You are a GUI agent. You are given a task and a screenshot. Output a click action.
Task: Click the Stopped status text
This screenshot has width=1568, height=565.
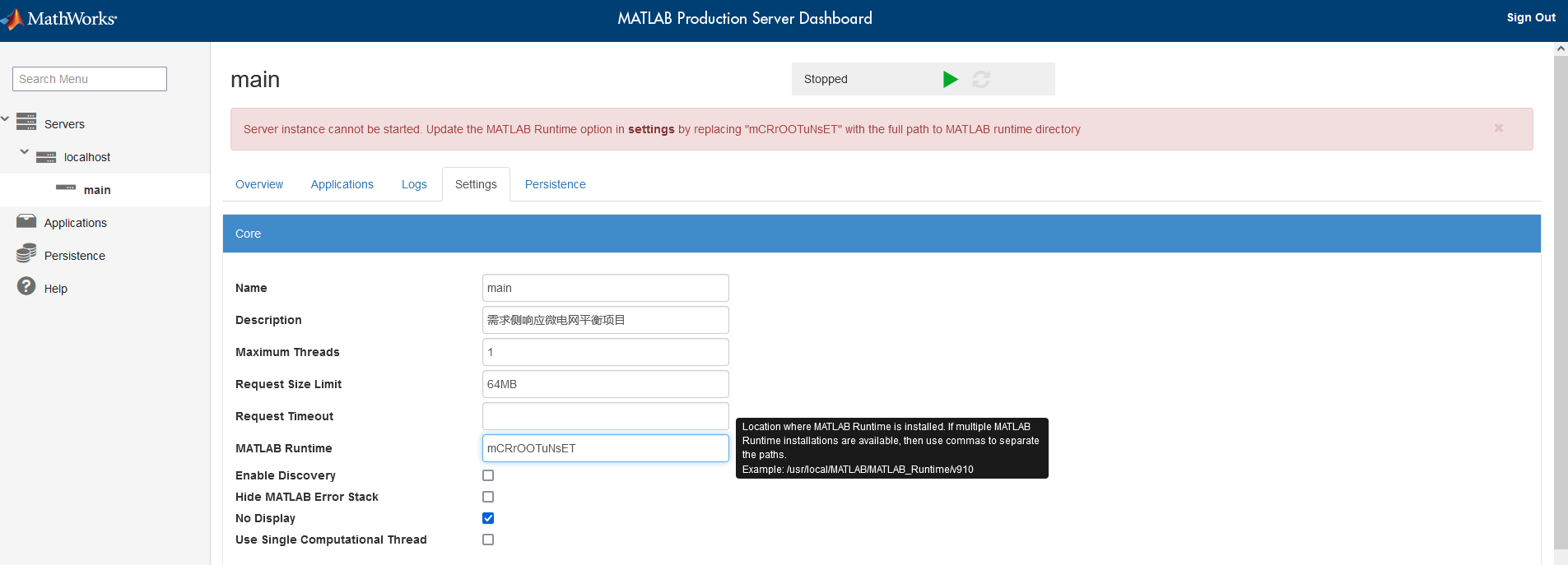point(826,79)
